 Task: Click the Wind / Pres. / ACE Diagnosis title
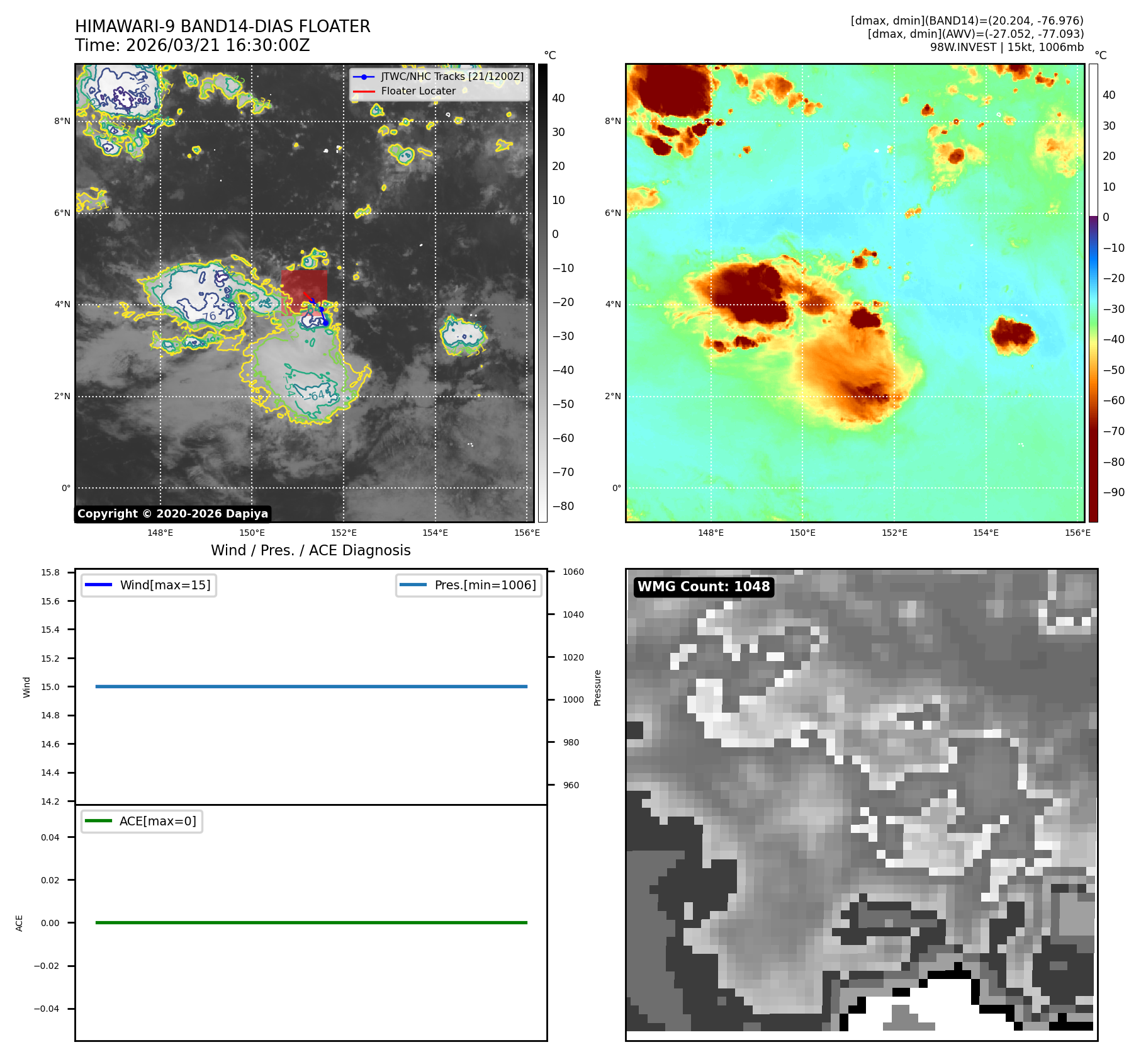(x=310, y=550)
